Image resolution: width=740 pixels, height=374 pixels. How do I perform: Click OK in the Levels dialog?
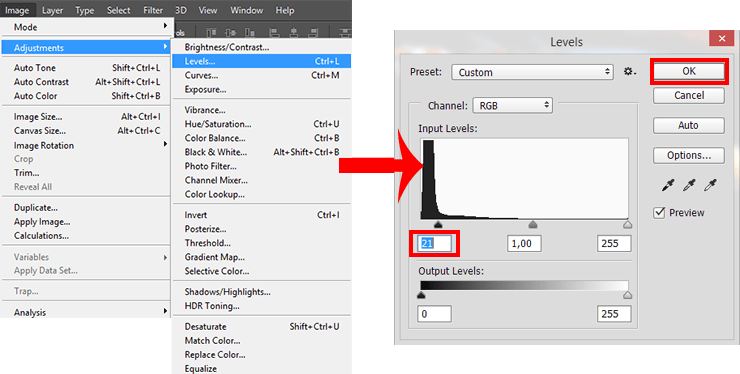[x=689, y=71]
